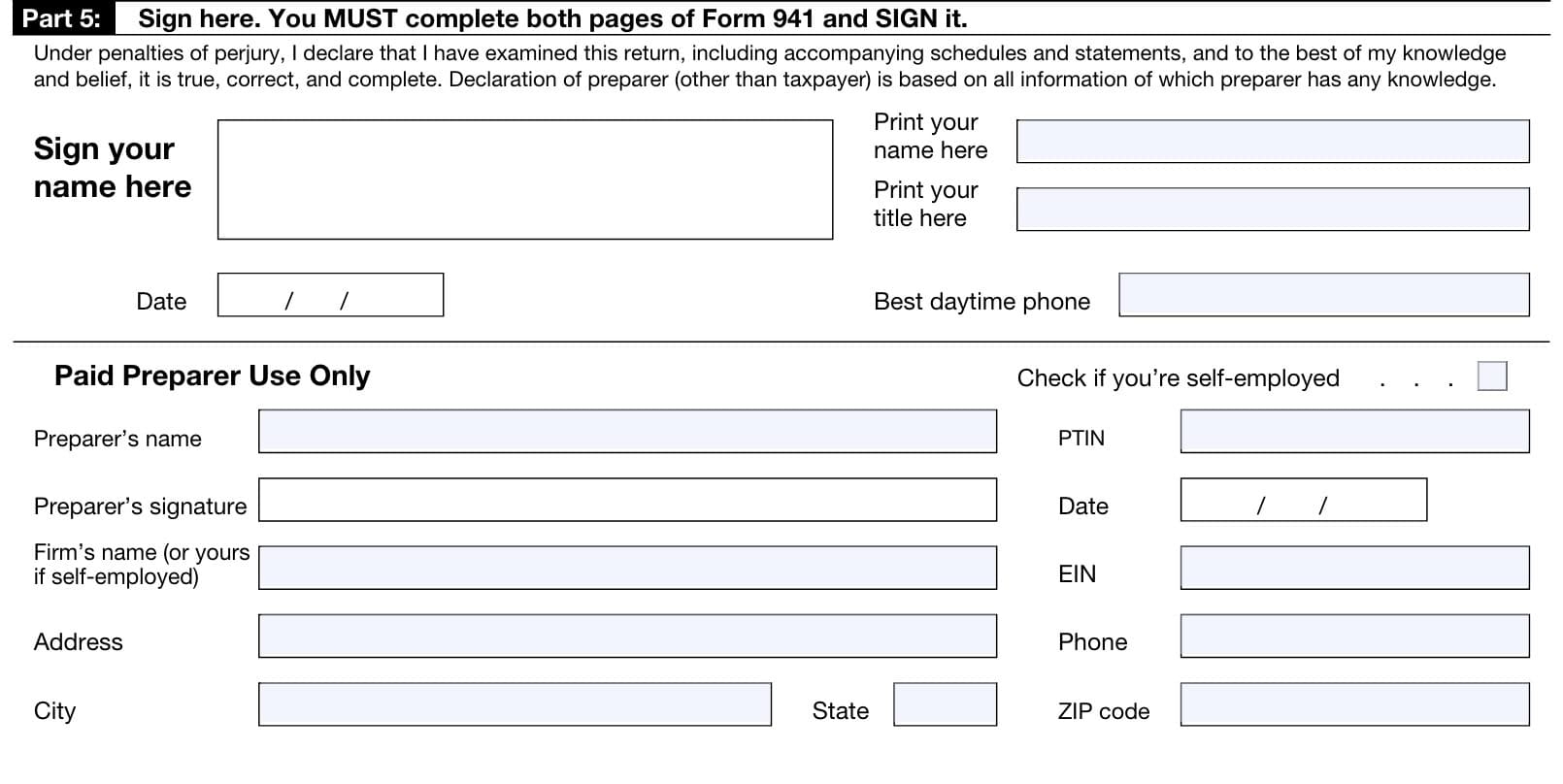Click the Firm's name field
This screenshot has height=784, width=1563.
click(627, 568)
